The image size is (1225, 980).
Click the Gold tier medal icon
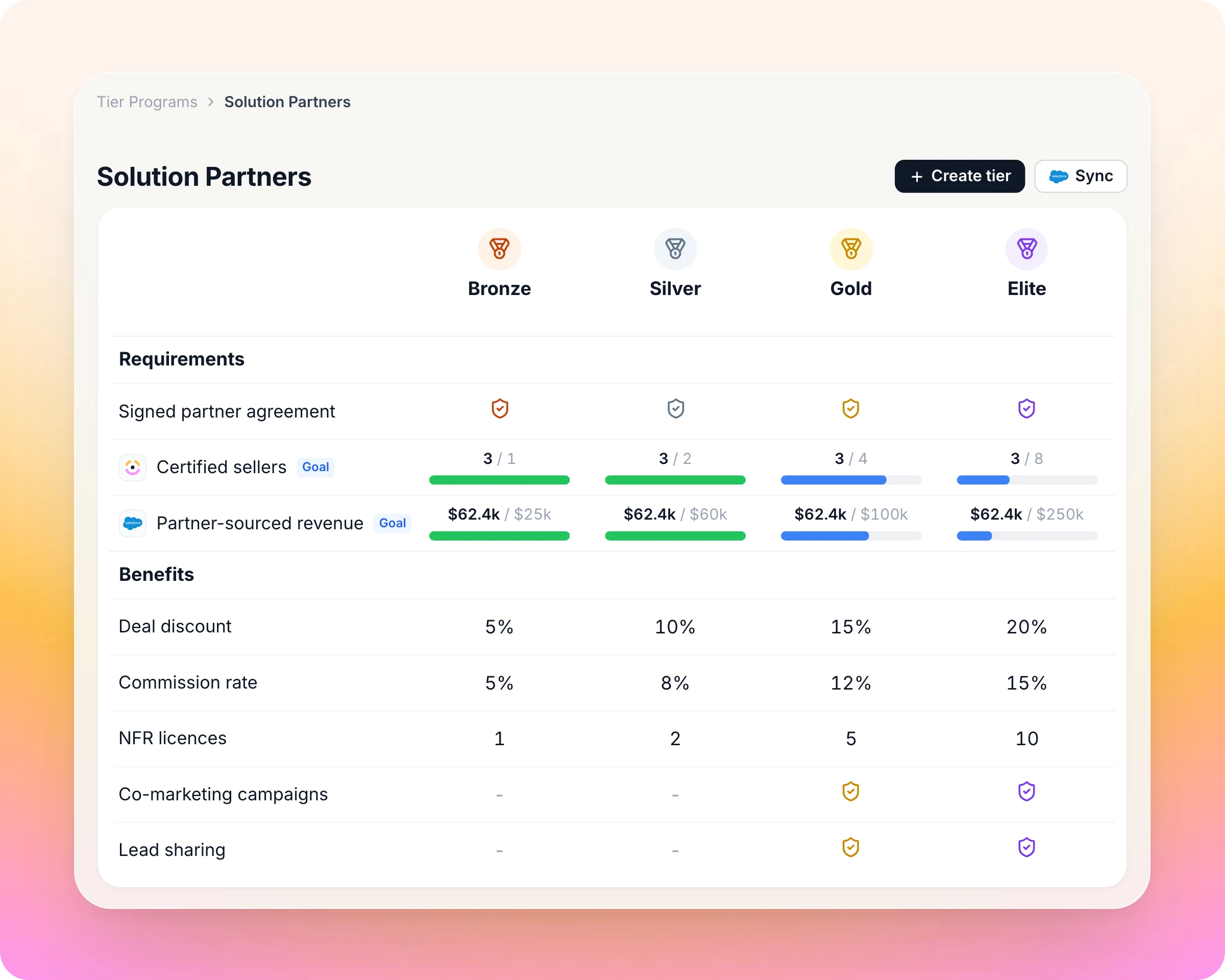[850, 249]
